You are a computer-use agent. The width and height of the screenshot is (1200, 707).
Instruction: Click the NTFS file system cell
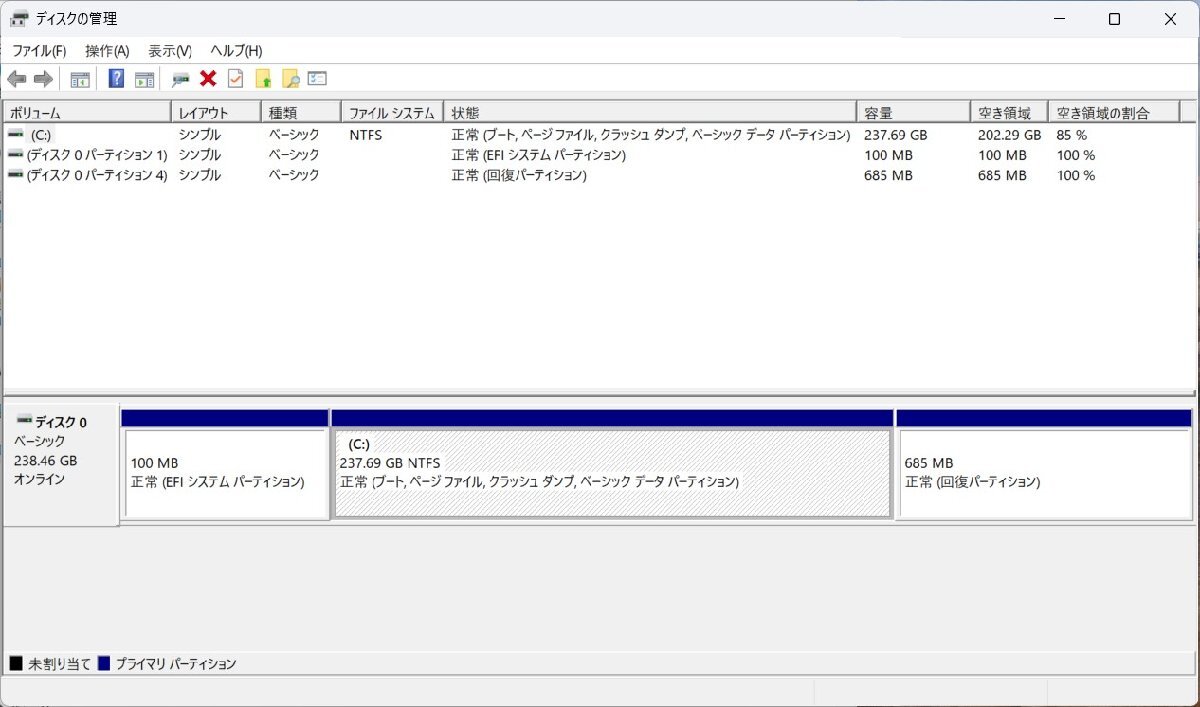366,134
